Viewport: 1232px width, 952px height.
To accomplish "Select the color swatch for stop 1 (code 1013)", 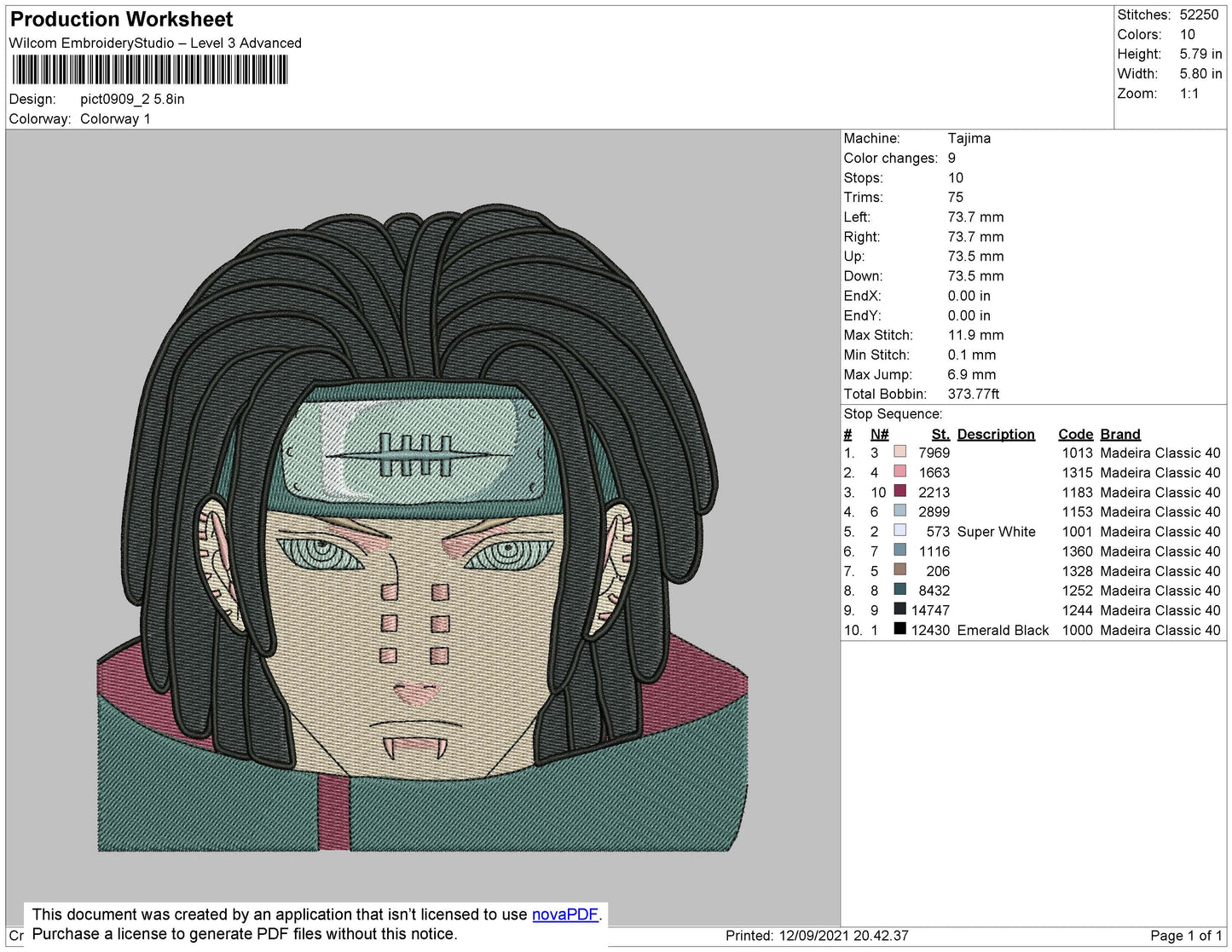I will coord(899,452).
